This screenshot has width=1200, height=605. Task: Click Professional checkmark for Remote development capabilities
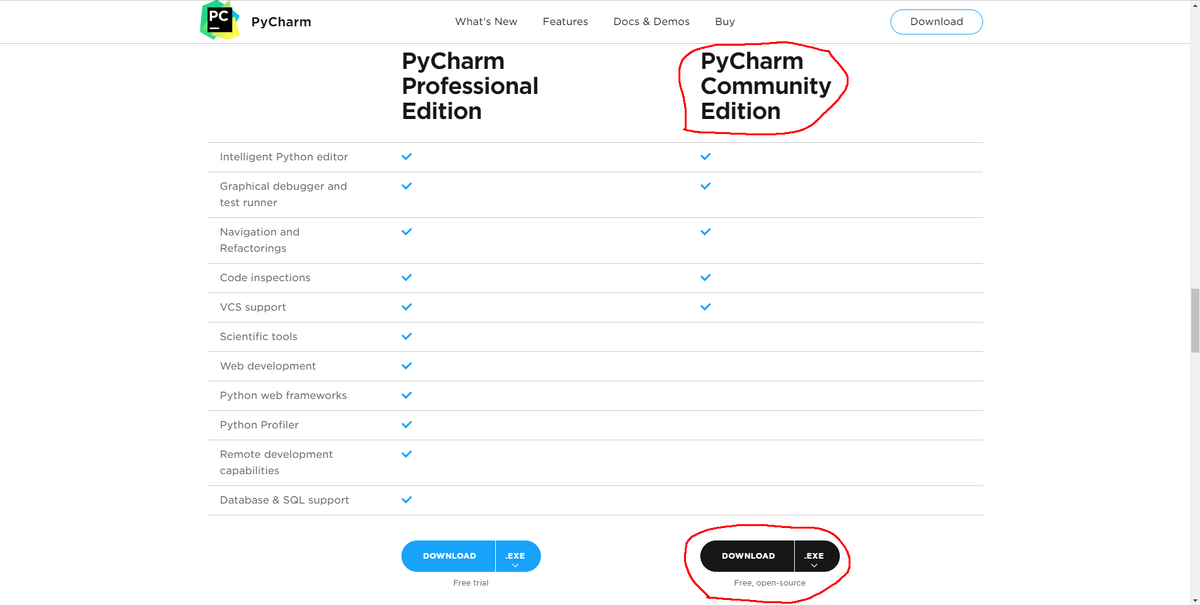pos(407,454)
